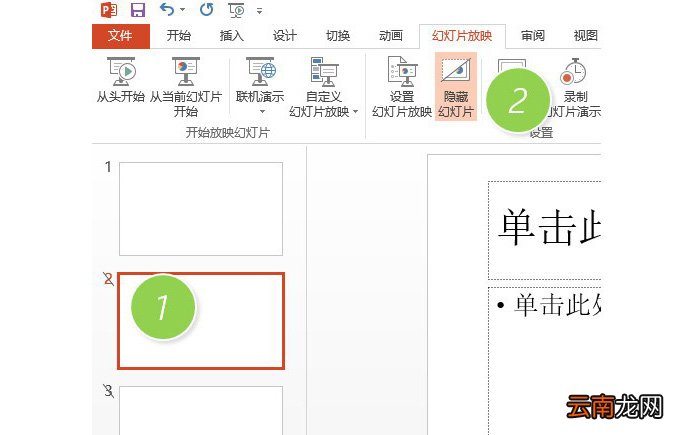Open the 文件 menu
This screenshot has width=700, height=435.
(121, 36)
